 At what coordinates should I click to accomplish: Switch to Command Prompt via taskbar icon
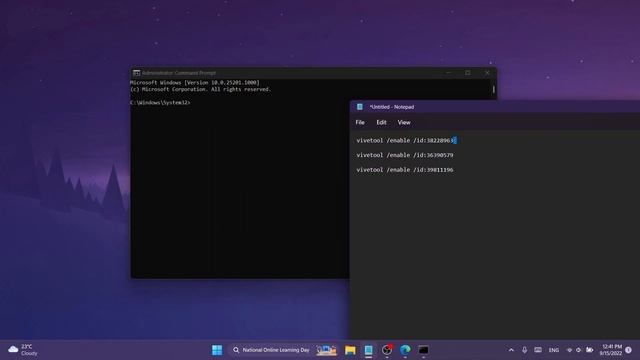(x=424, y=350)
